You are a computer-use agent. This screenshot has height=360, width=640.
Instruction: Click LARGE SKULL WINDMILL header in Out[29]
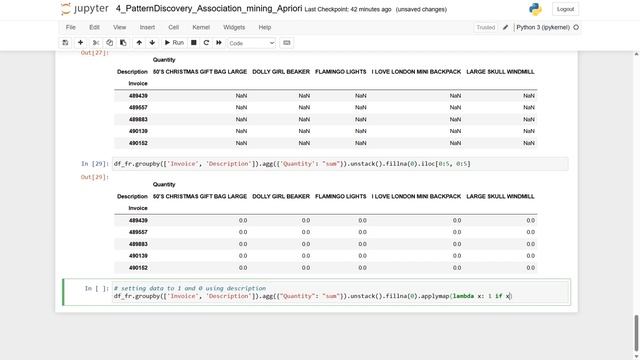[x=500, y=196]
